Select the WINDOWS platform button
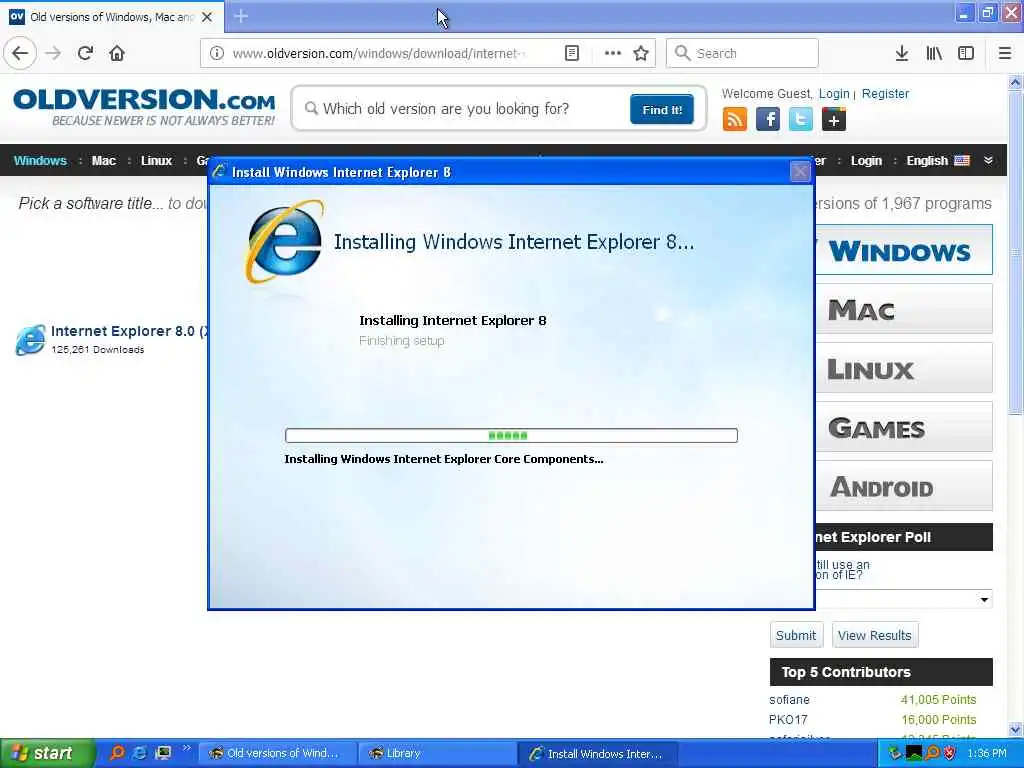This screenshot has height=768, width=1024. (904, 250)
